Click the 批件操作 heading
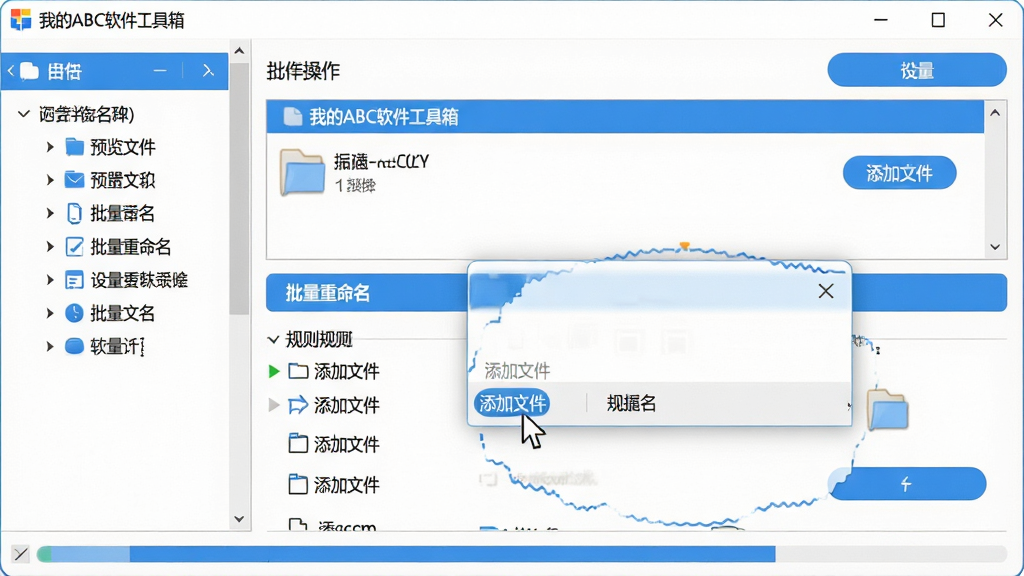 point(303,71)
